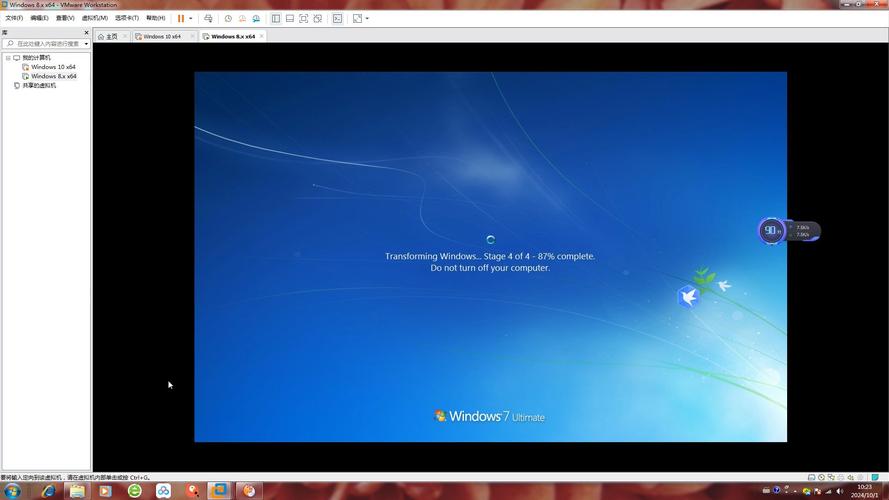The height and width of the screenshot is (500, 889).
Task: Click Send Ctrl+Alt+Del toolbar icon
Action: click(208, 18)
